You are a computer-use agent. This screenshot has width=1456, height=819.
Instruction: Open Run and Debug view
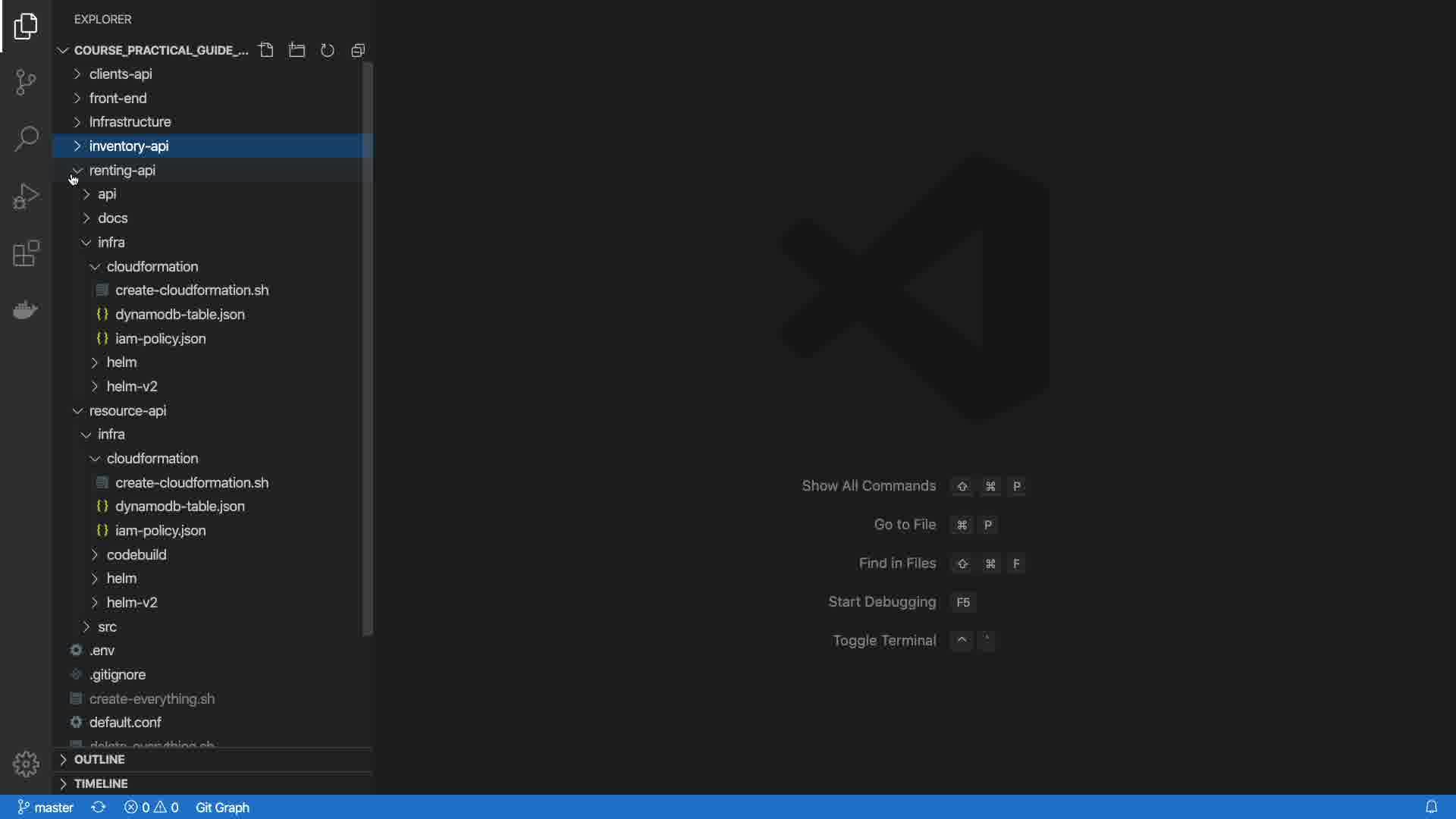(x=26, y=196)
